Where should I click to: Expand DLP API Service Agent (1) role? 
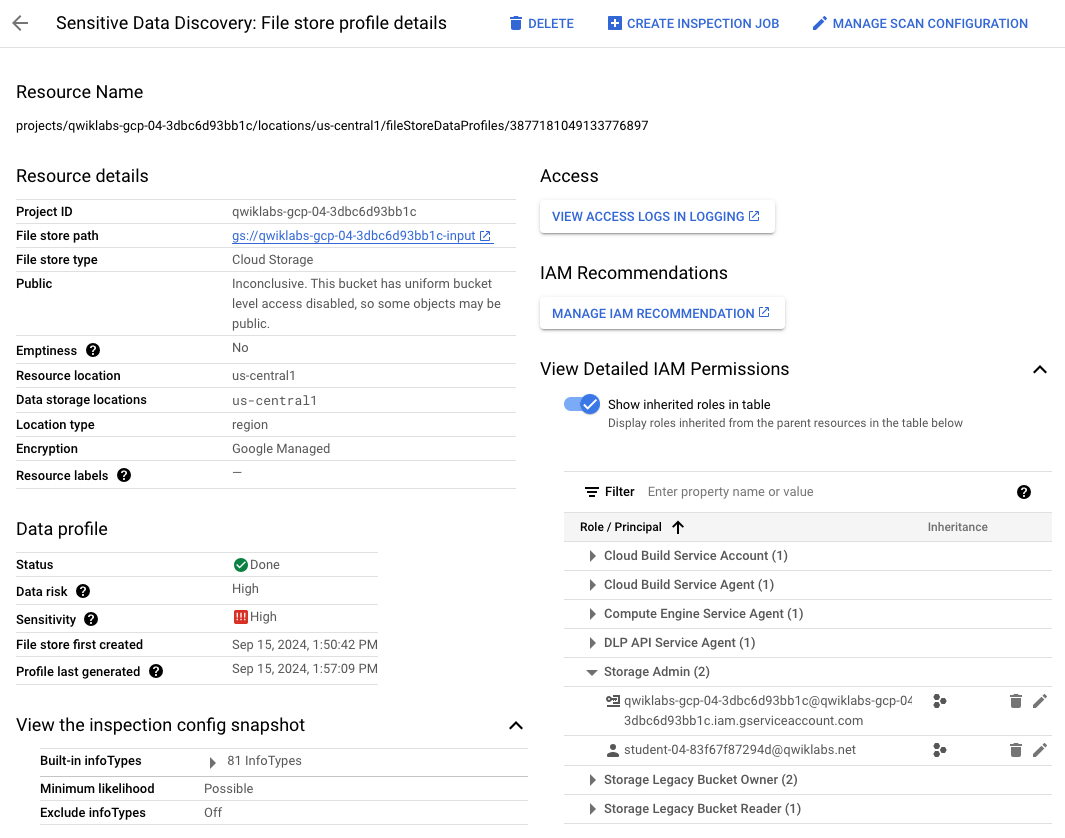(592, 643)
